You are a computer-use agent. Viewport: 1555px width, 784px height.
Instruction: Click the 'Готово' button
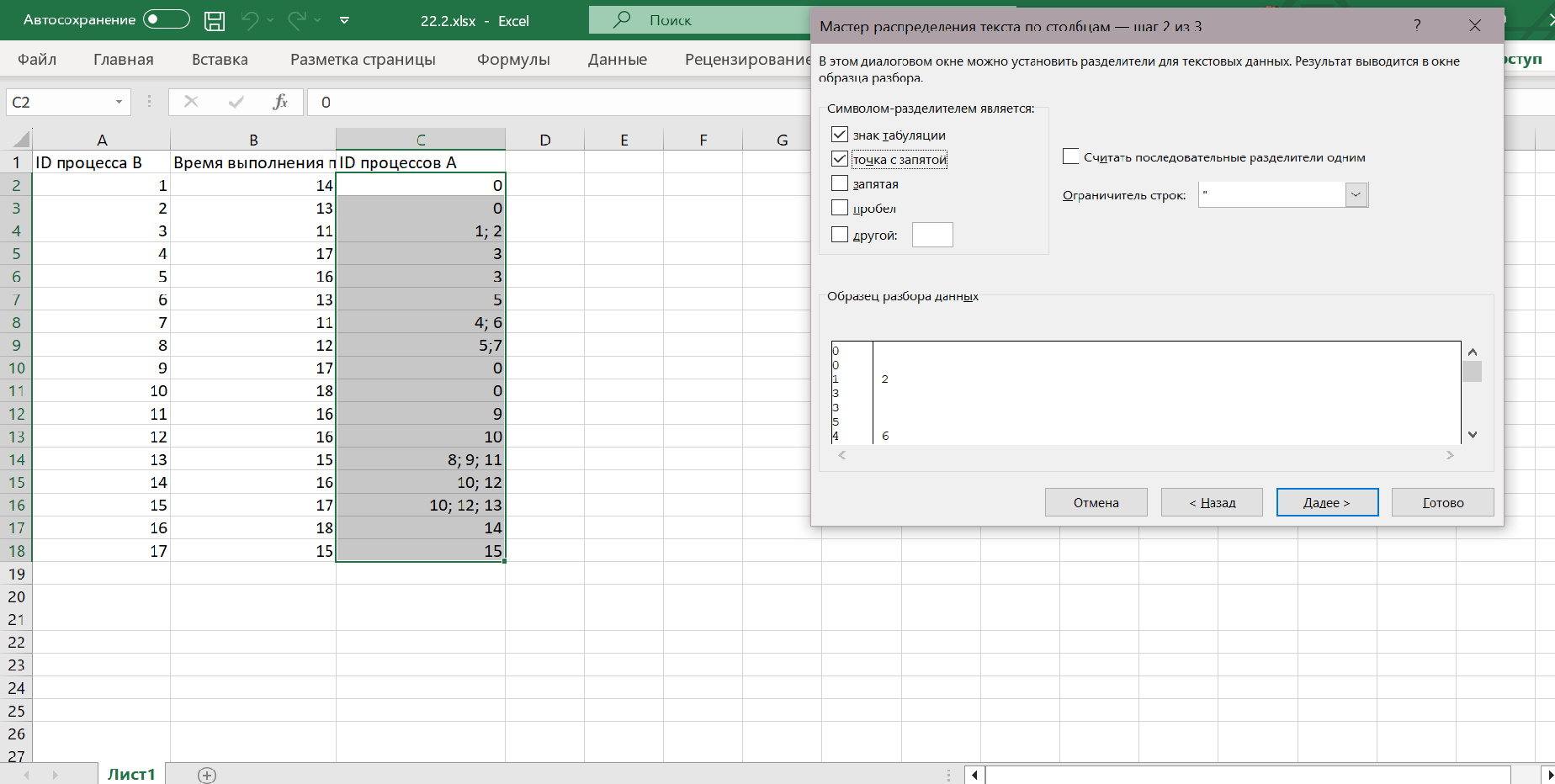(1442, 502)
